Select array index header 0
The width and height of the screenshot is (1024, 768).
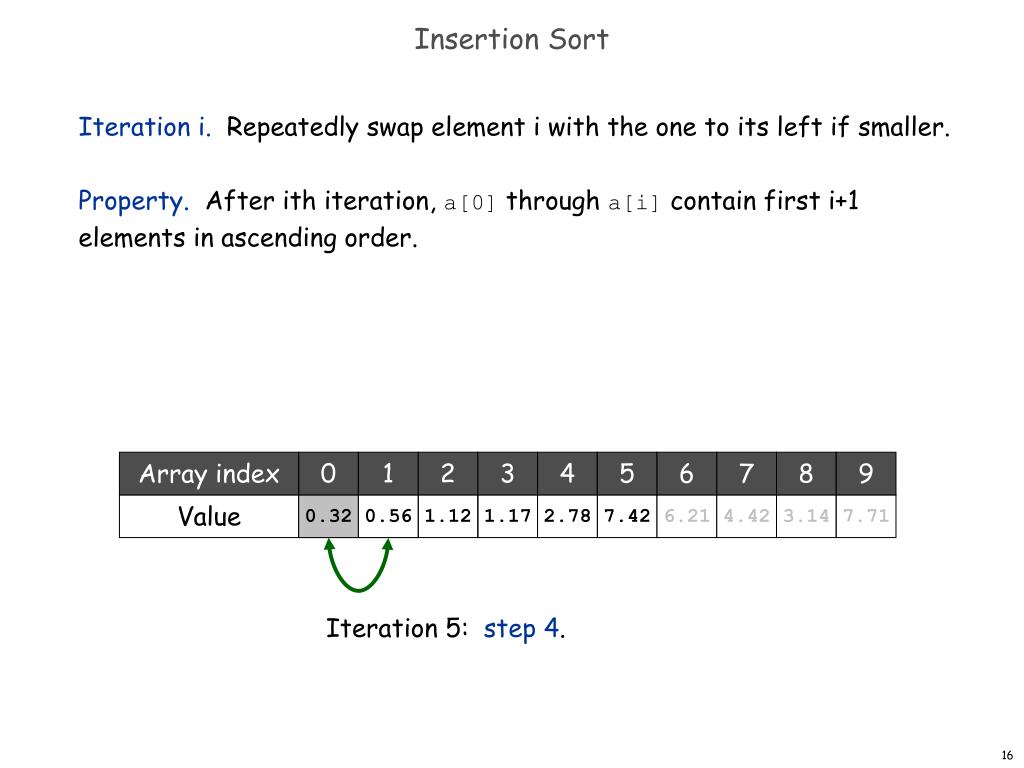tap(328, 473)
